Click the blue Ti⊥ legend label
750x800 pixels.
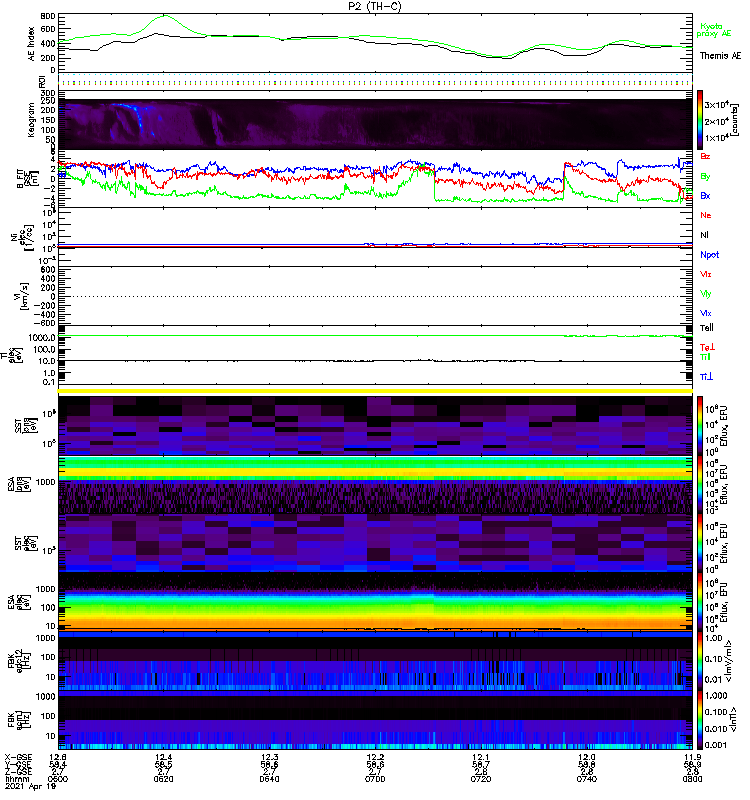pos(706,377)
